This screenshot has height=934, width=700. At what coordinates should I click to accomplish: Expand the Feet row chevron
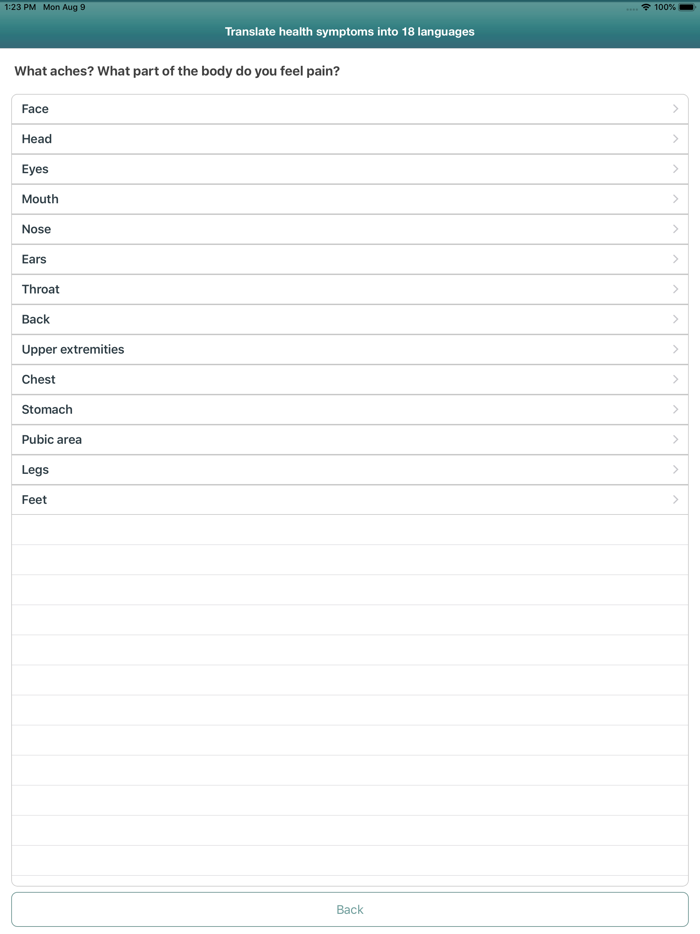click(x=677, y=498)
